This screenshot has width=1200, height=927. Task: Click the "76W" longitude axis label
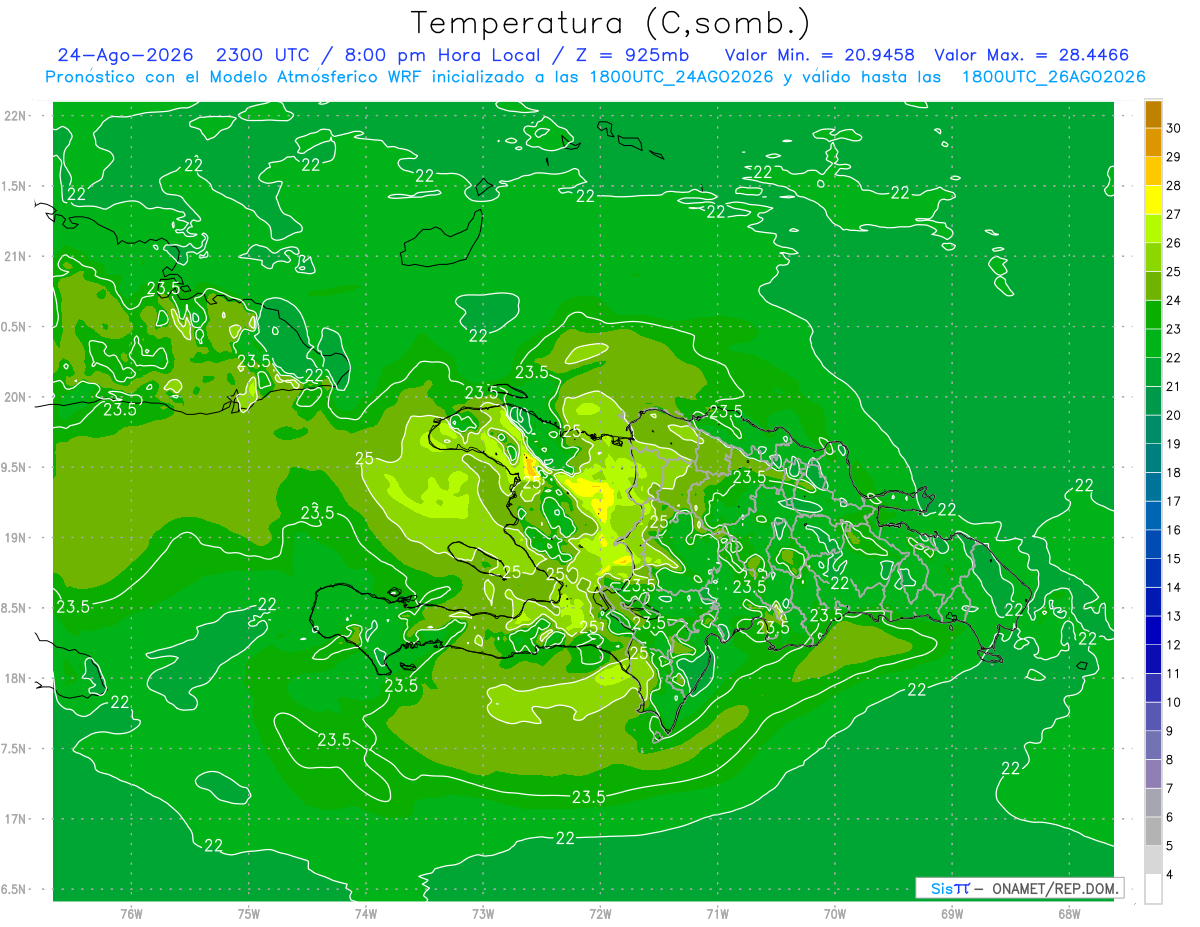[131, 914]
